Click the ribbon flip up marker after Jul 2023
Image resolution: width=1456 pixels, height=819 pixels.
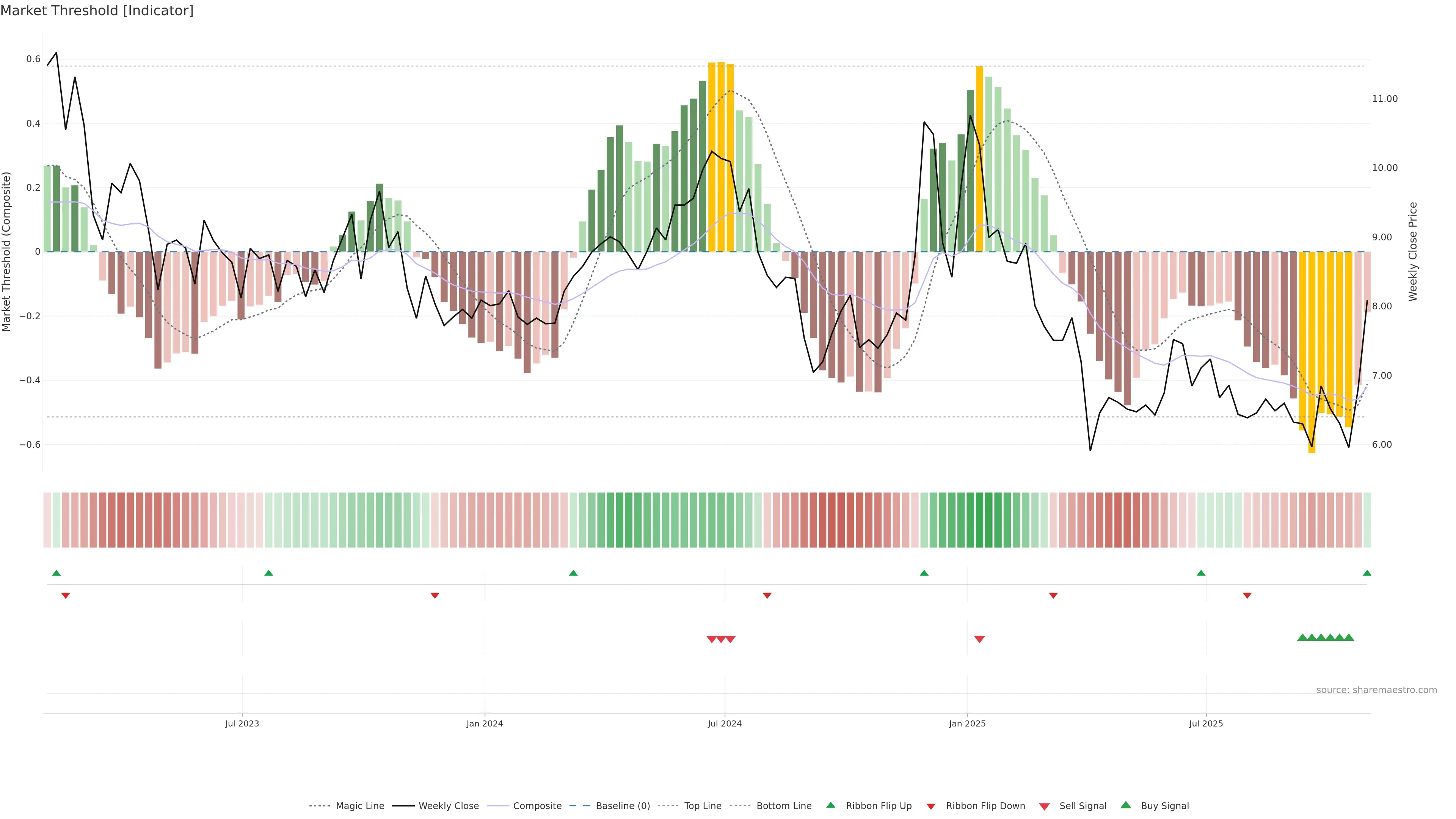(269, 573)
